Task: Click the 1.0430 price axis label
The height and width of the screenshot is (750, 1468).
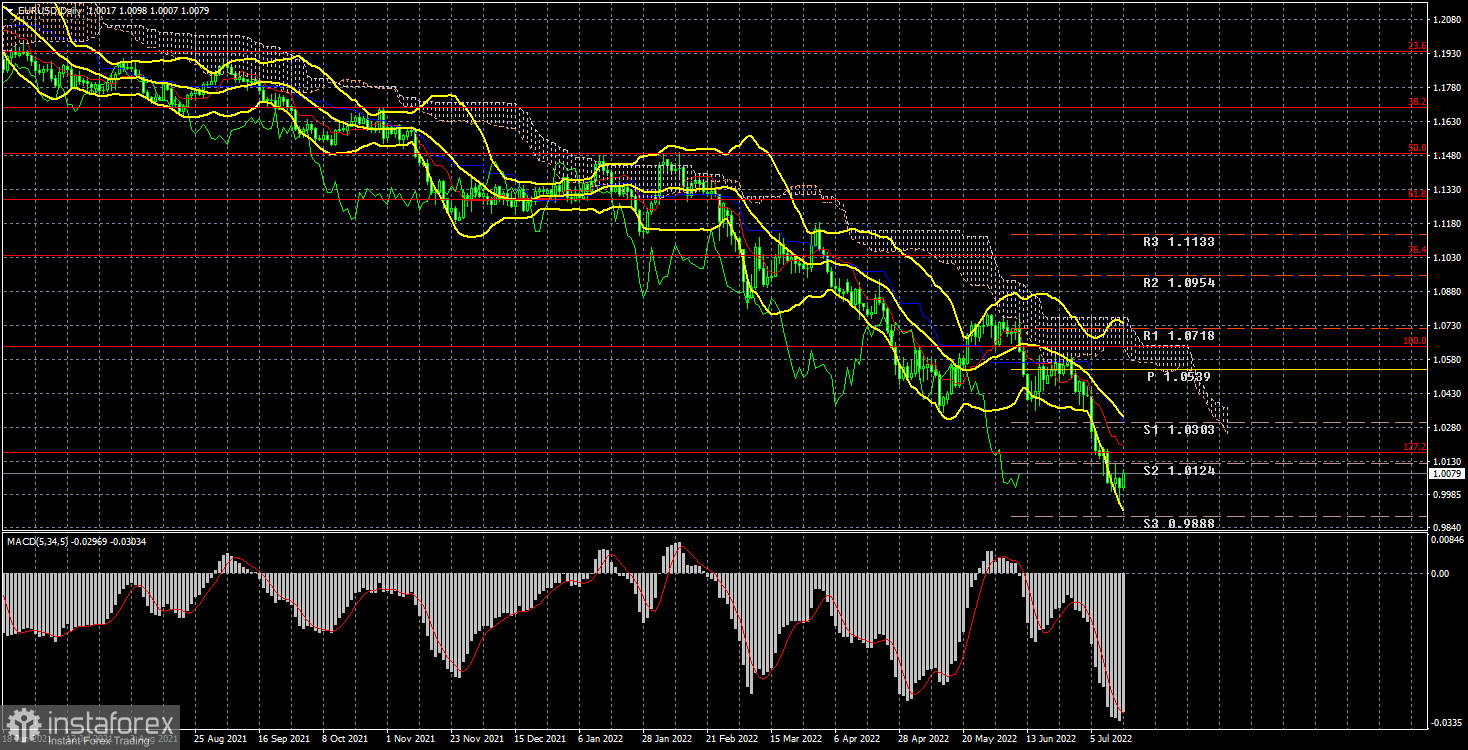Action: (1446, 393)
